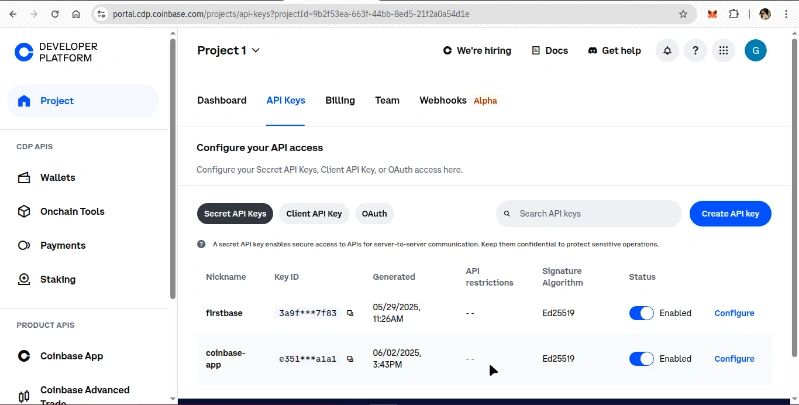Click the Create API key button
Screen dimensions: 799x405
[730, 213]
